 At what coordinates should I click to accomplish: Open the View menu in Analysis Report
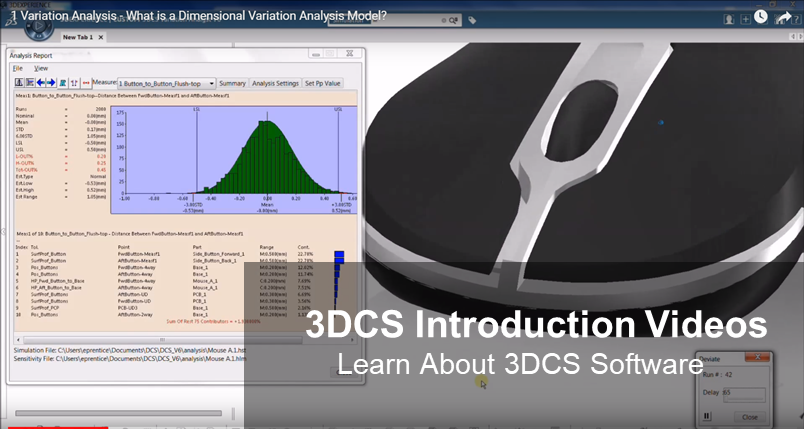41,68
